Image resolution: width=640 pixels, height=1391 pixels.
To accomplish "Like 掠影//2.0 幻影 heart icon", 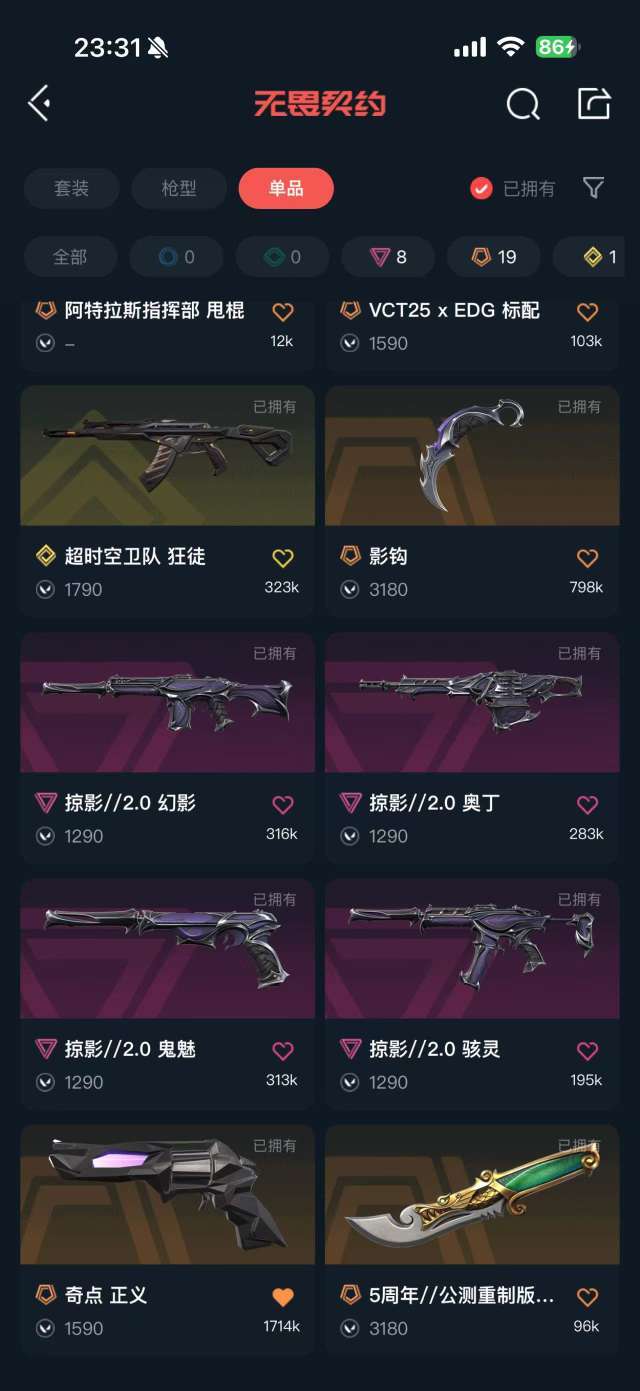I will pos(283,804).
